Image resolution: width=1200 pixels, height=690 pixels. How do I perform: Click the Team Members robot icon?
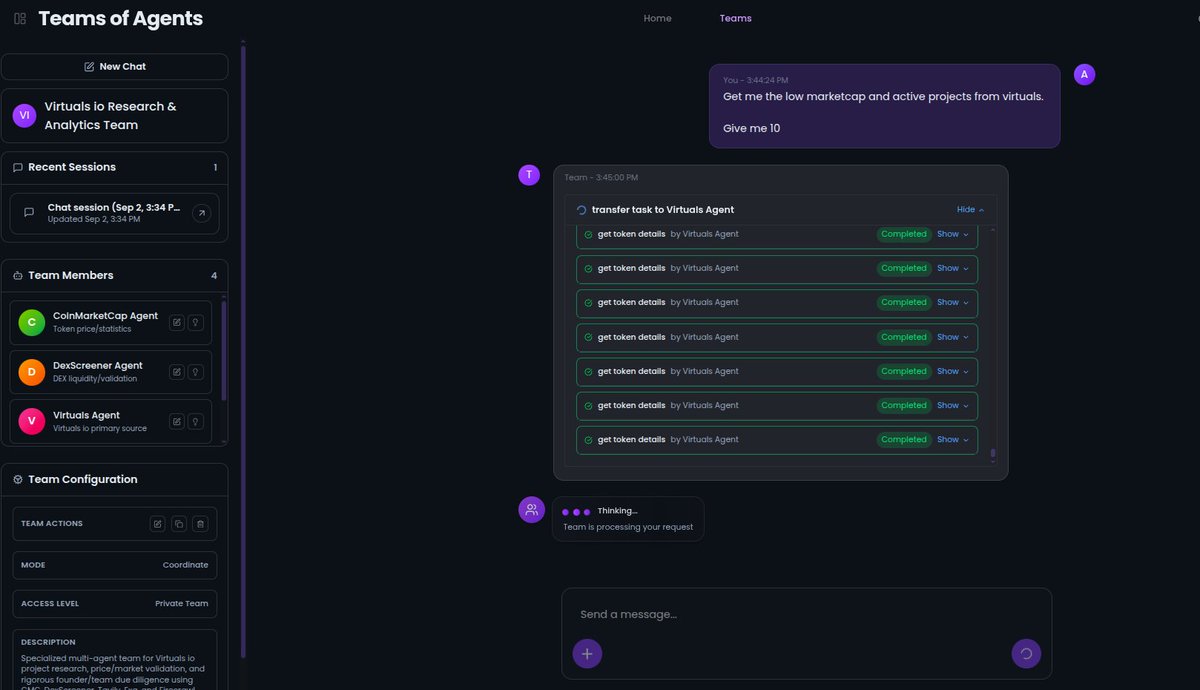pyautogui.click(x=18, y=275)
